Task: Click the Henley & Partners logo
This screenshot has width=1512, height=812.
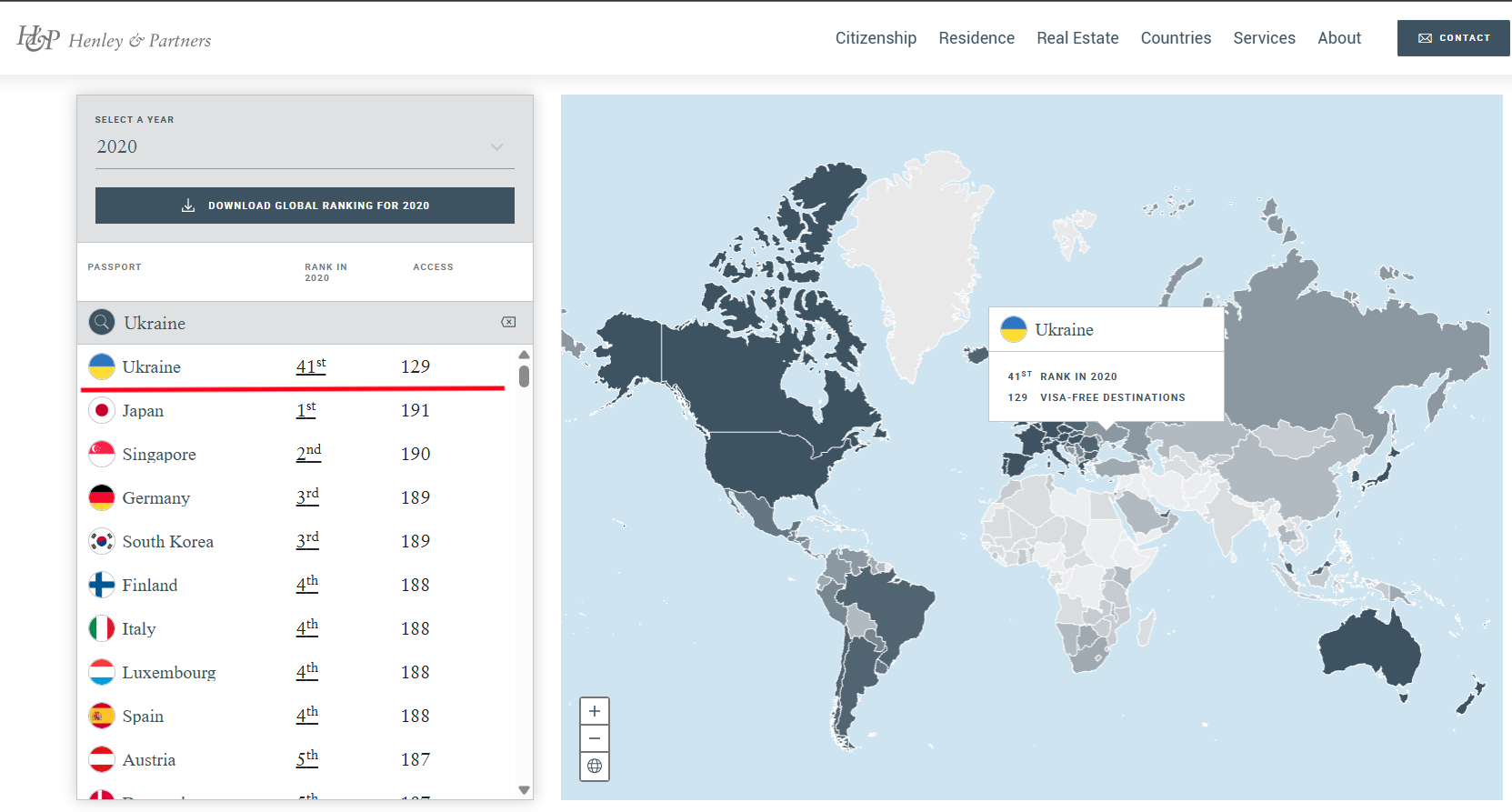Action: 114,38
